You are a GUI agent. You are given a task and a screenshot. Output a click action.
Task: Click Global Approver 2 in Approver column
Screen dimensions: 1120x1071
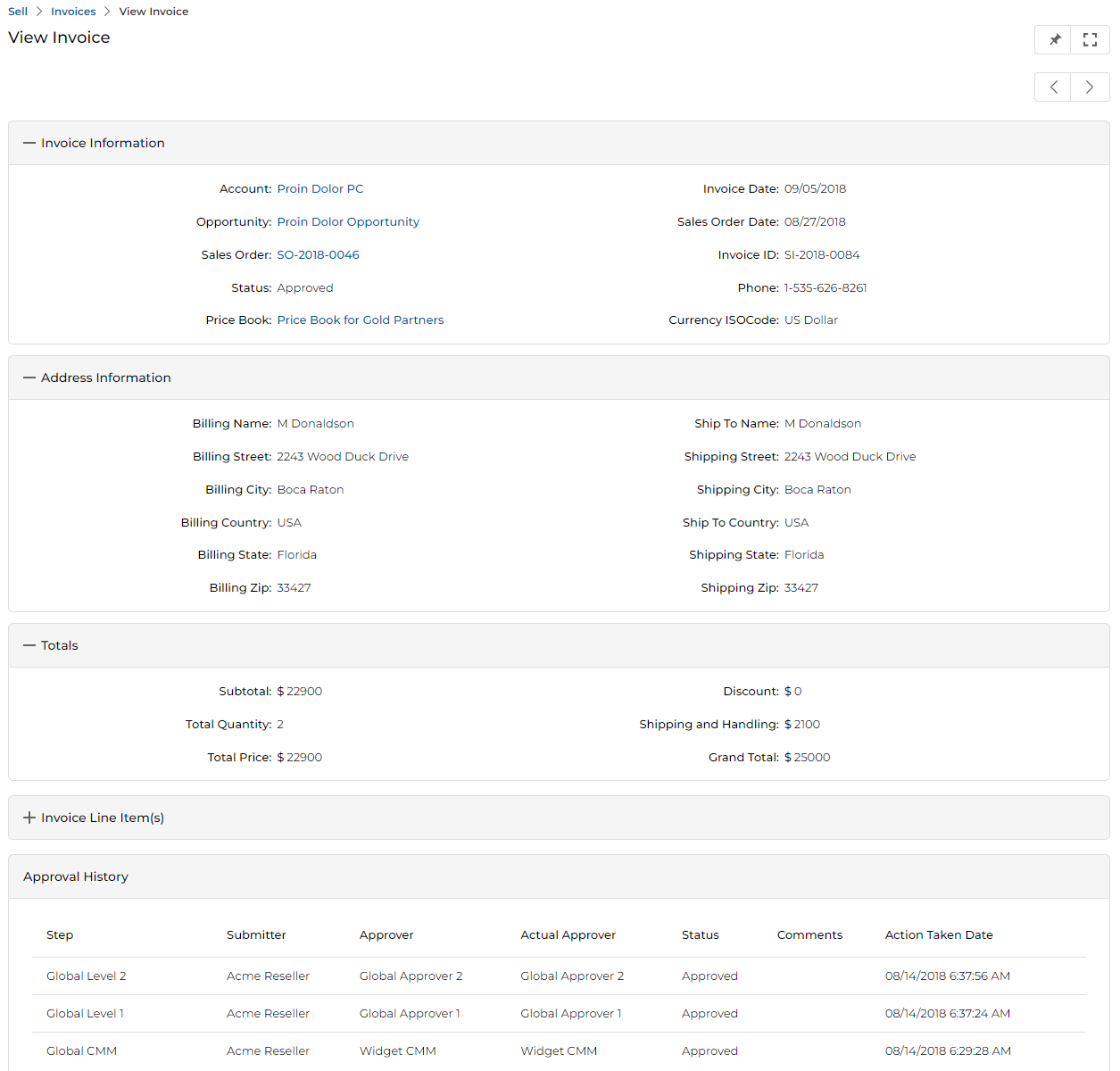[x=411, y=976]
